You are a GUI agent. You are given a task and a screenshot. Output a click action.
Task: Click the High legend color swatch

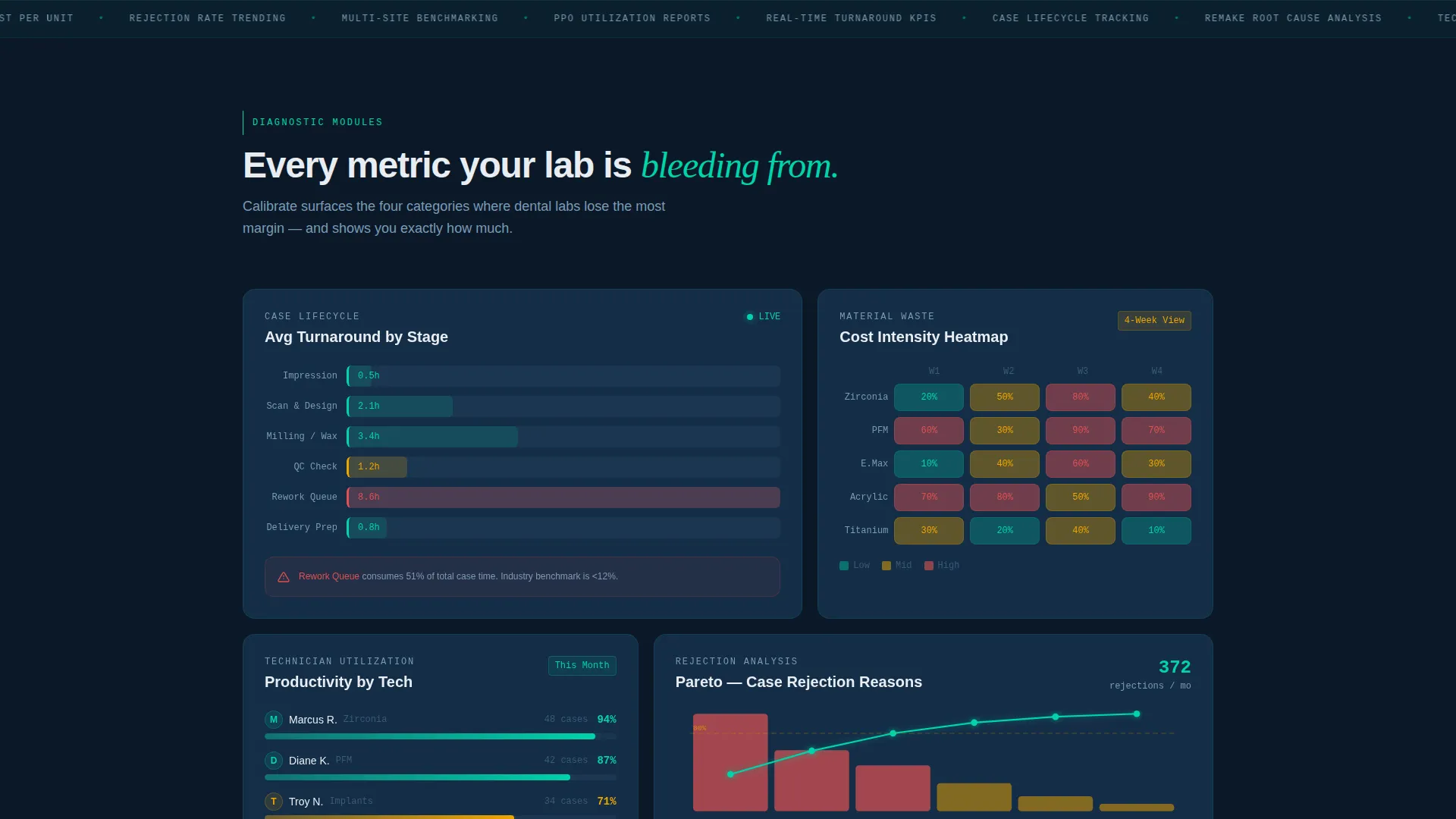(929, 566)
